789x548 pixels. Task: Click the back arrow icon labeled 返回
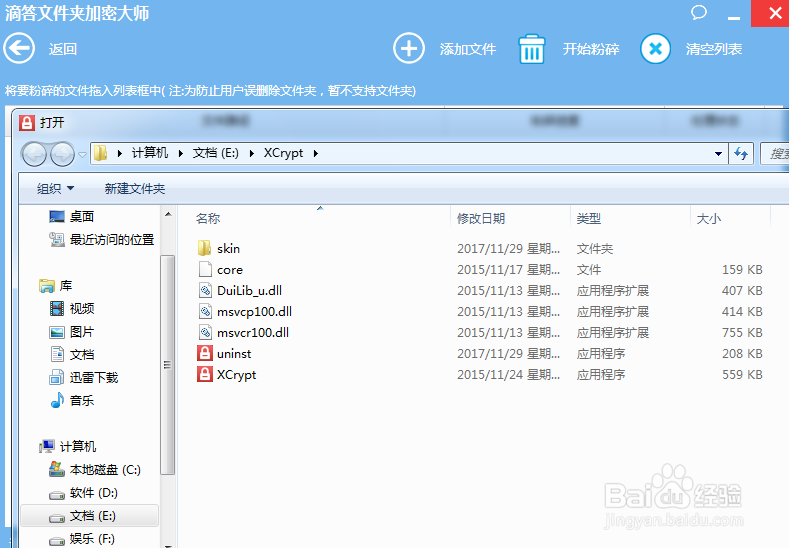tap(19, 49)
